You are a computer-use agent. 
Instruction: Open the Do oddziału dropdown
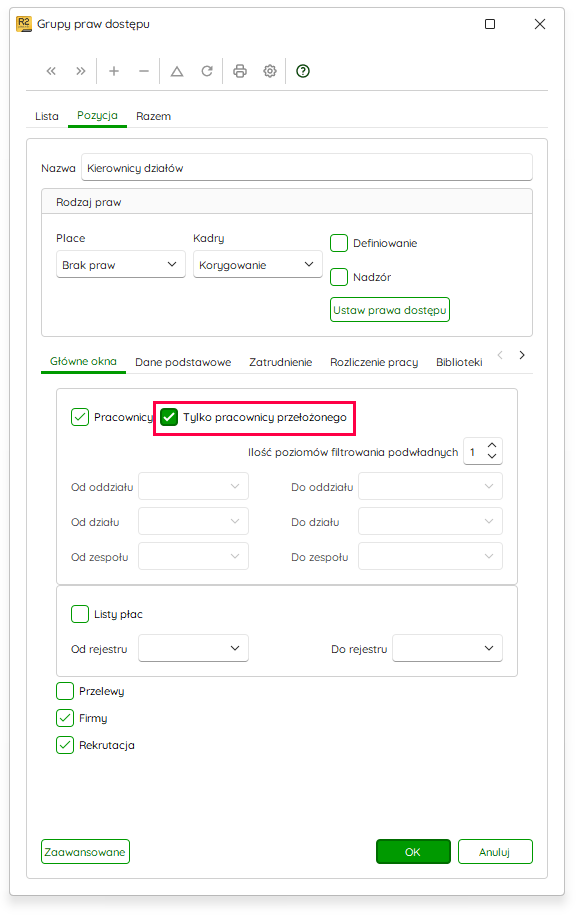[430, 486]
